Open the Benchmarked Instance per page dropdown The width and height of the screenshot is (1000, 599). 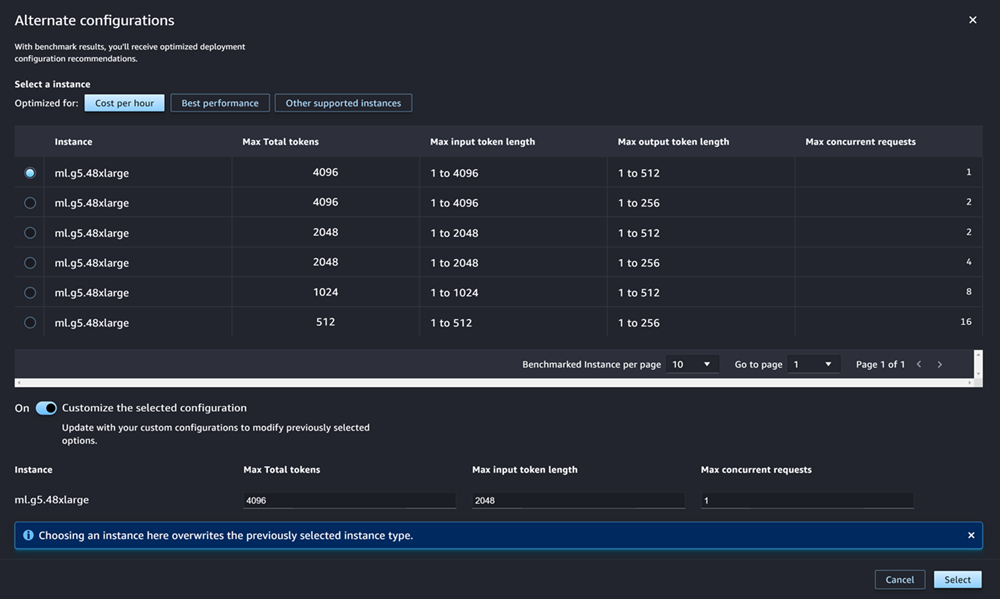point(692,364)
